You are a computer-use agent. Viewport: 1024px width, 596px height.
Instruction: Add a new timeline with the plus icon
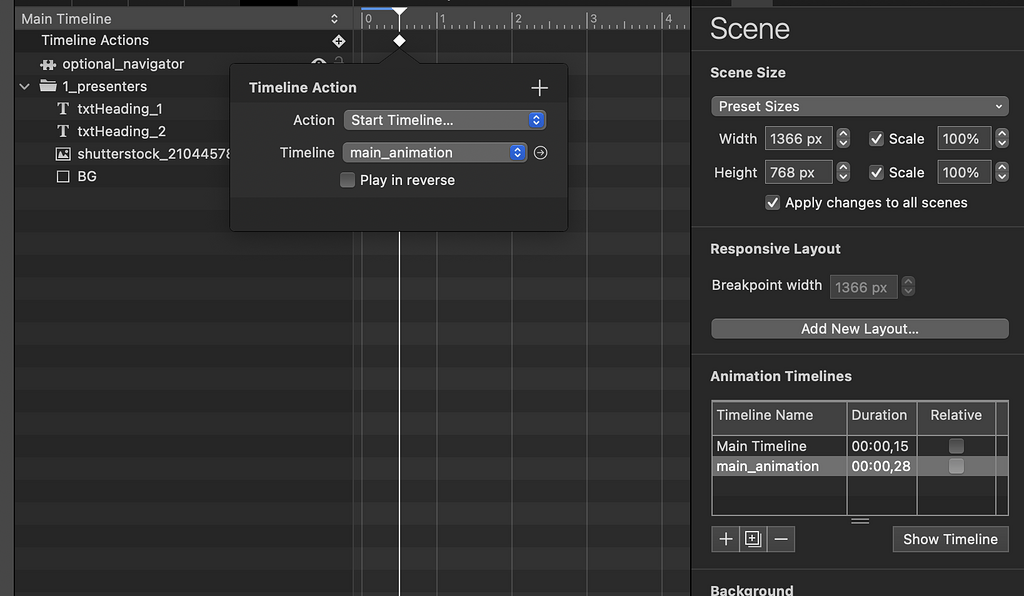click(x=725, y=538)
